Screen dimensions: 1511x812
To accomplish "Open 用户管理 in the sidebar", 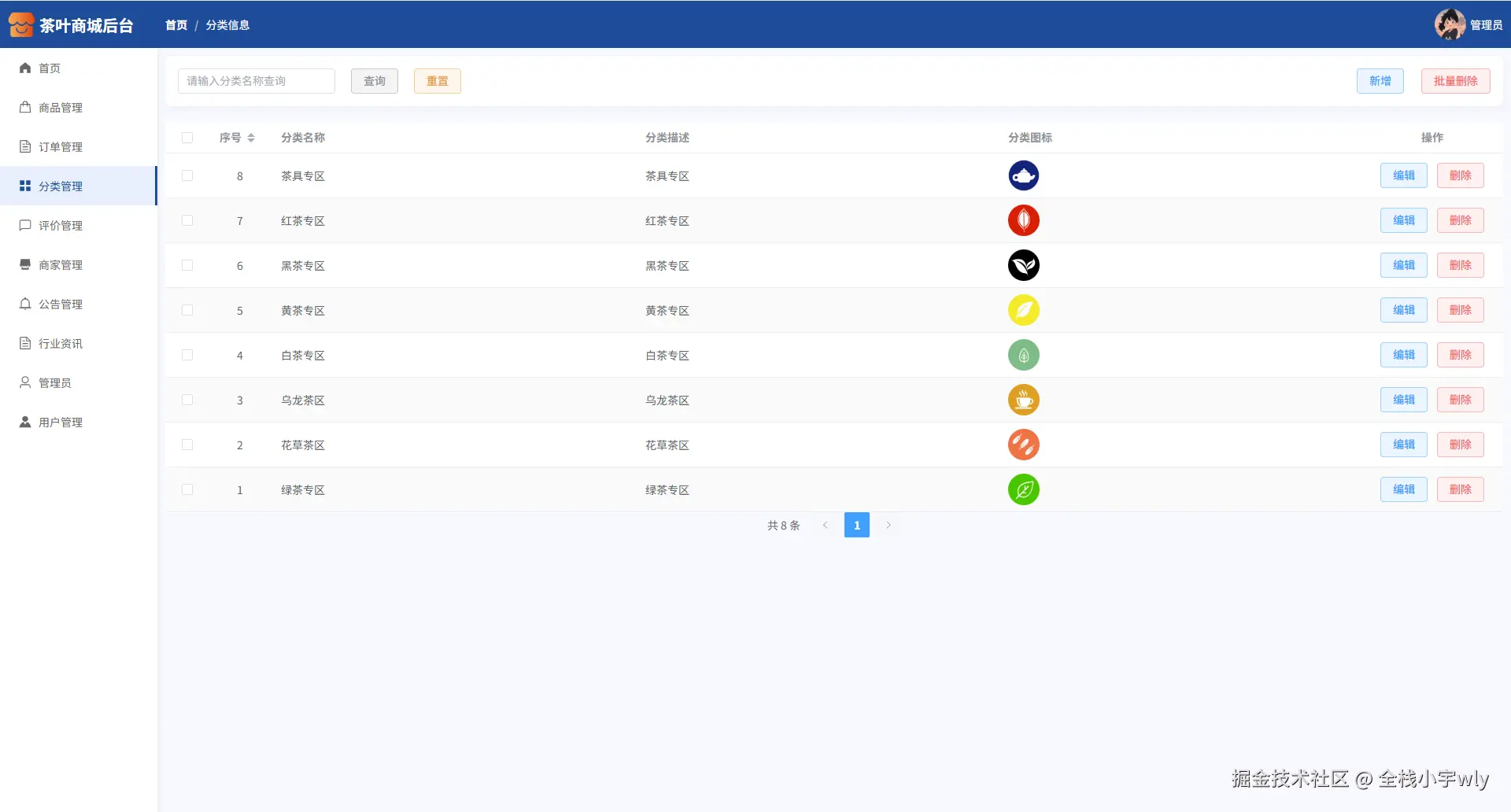I will pyautogui.click(x=79, y=423).
